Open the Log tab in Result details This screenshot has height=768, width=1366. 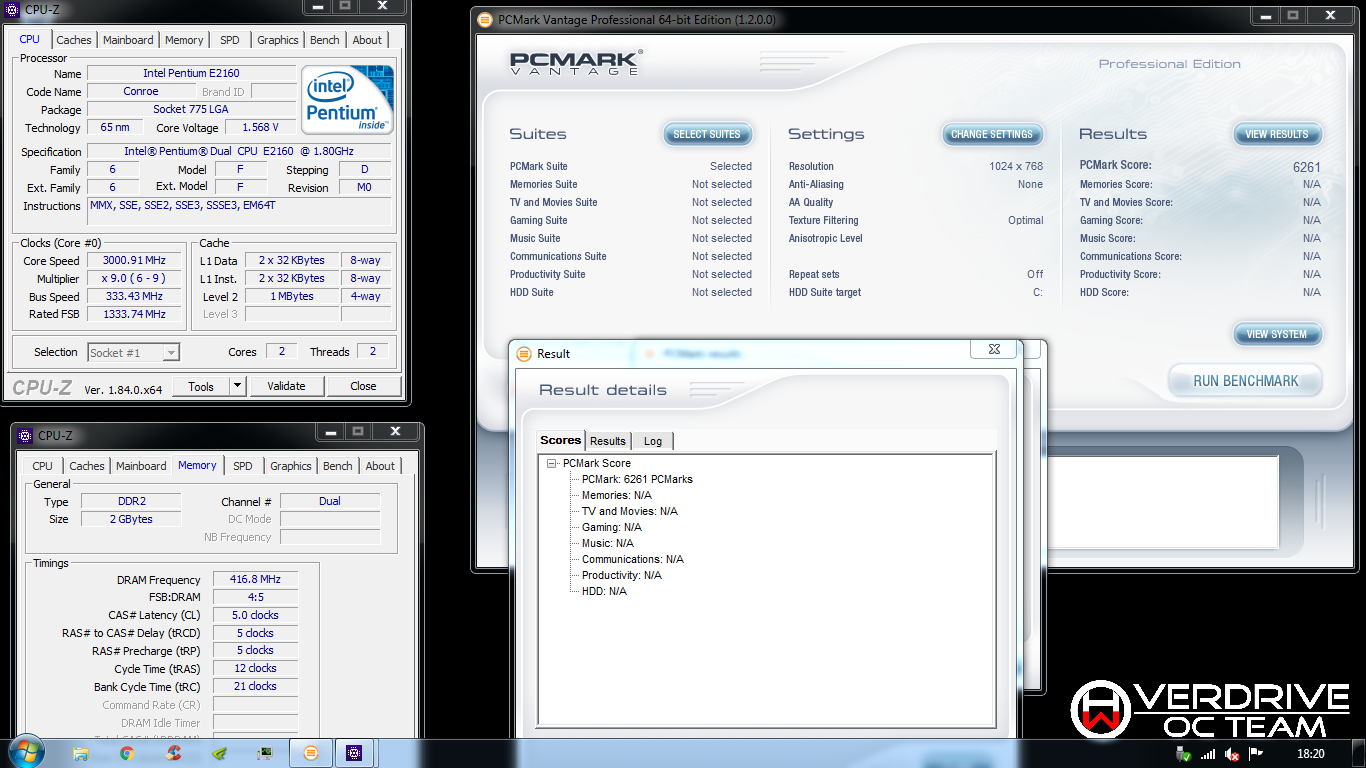653,441
